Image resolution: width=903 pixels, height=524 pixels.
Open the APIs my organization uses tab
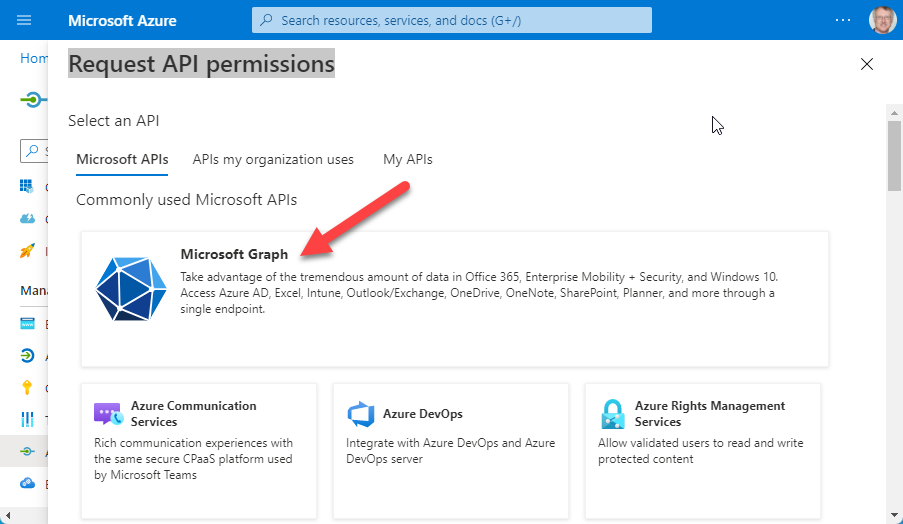[273, 159]
